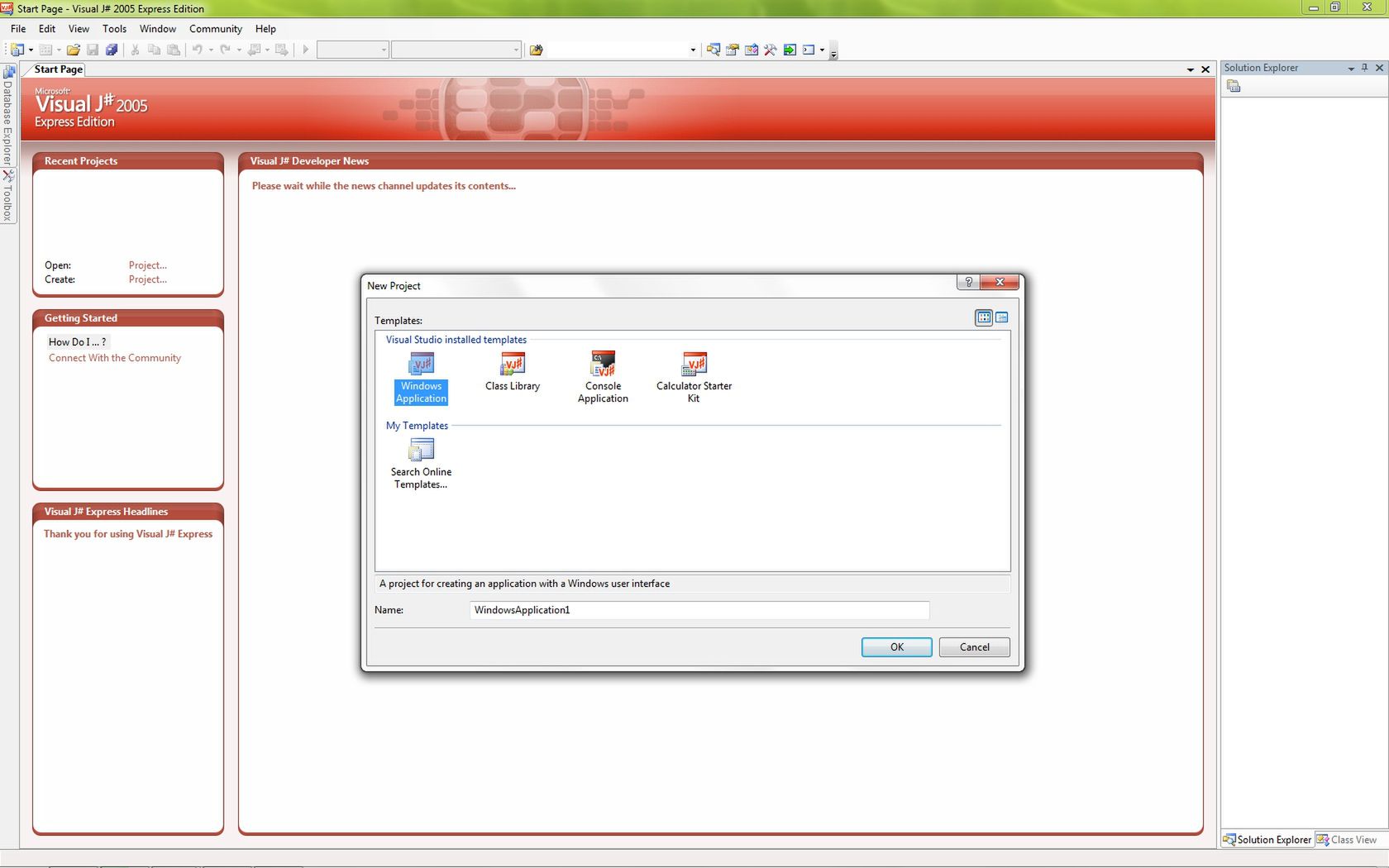Click the Navigate Backward toolbar icon
The image size is (1389, 868).
(255, 50)
